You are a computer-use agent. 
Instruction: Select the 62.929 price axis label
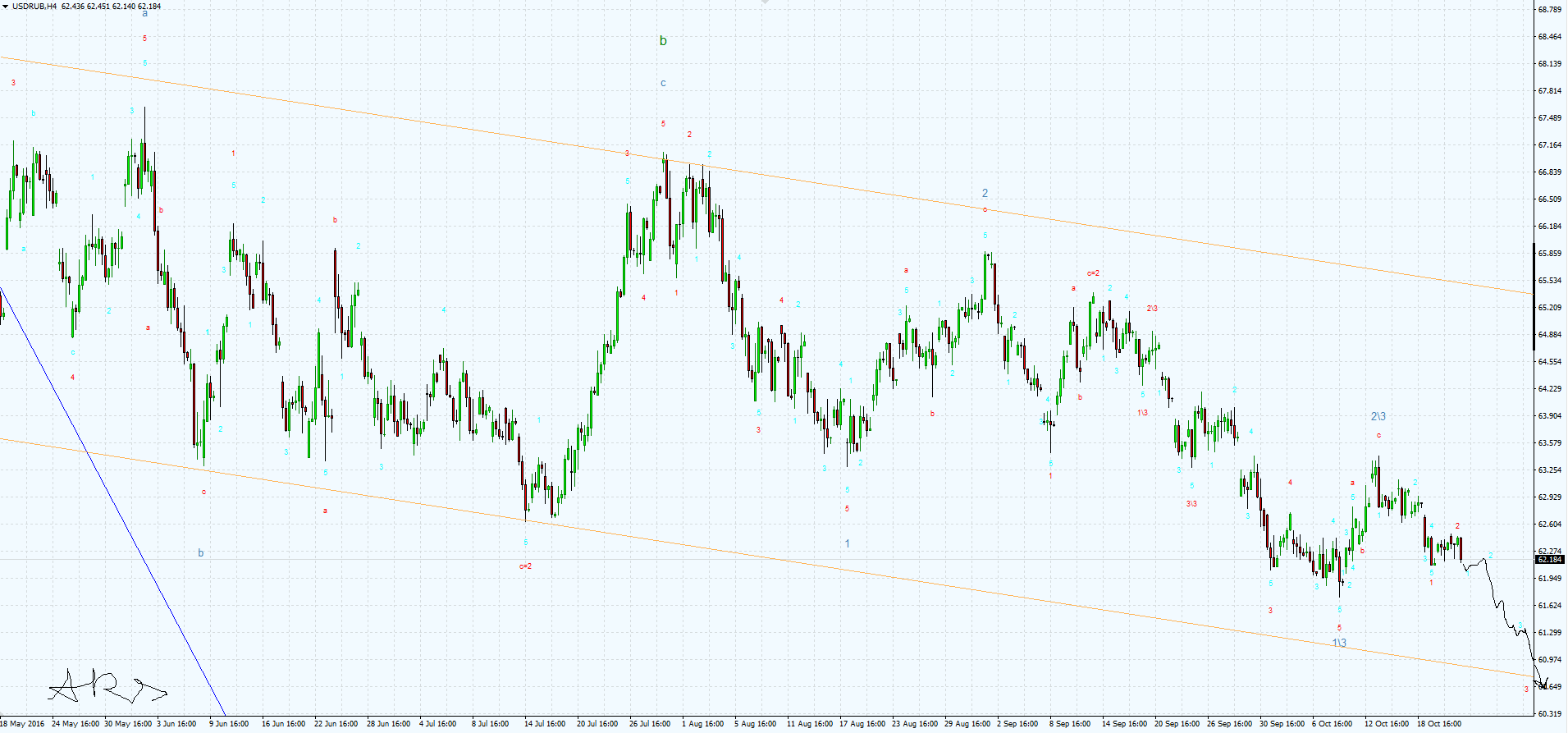[x=1549, y=497]
